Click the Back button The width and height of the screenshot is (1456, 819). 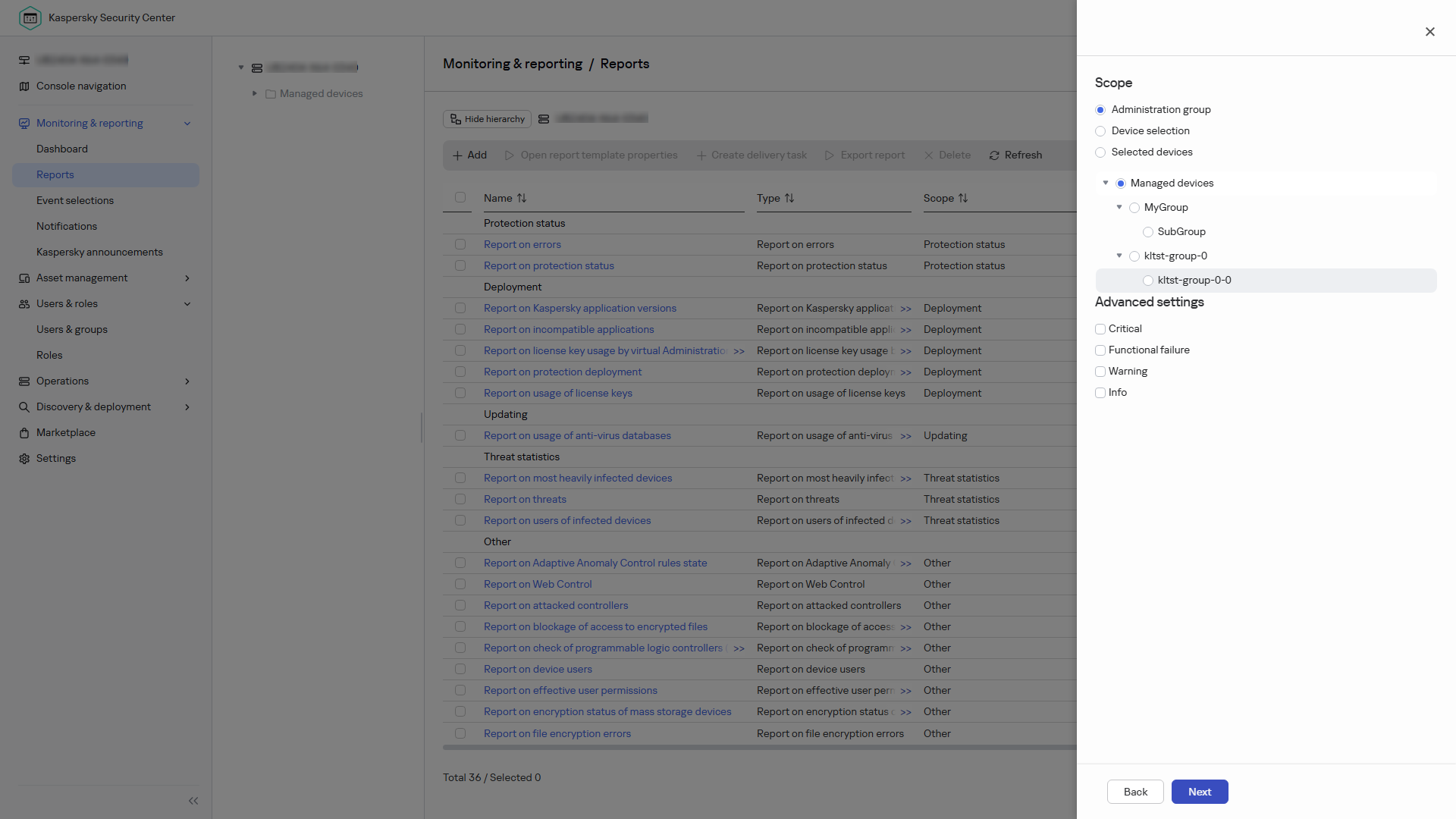pos(1135,792)
